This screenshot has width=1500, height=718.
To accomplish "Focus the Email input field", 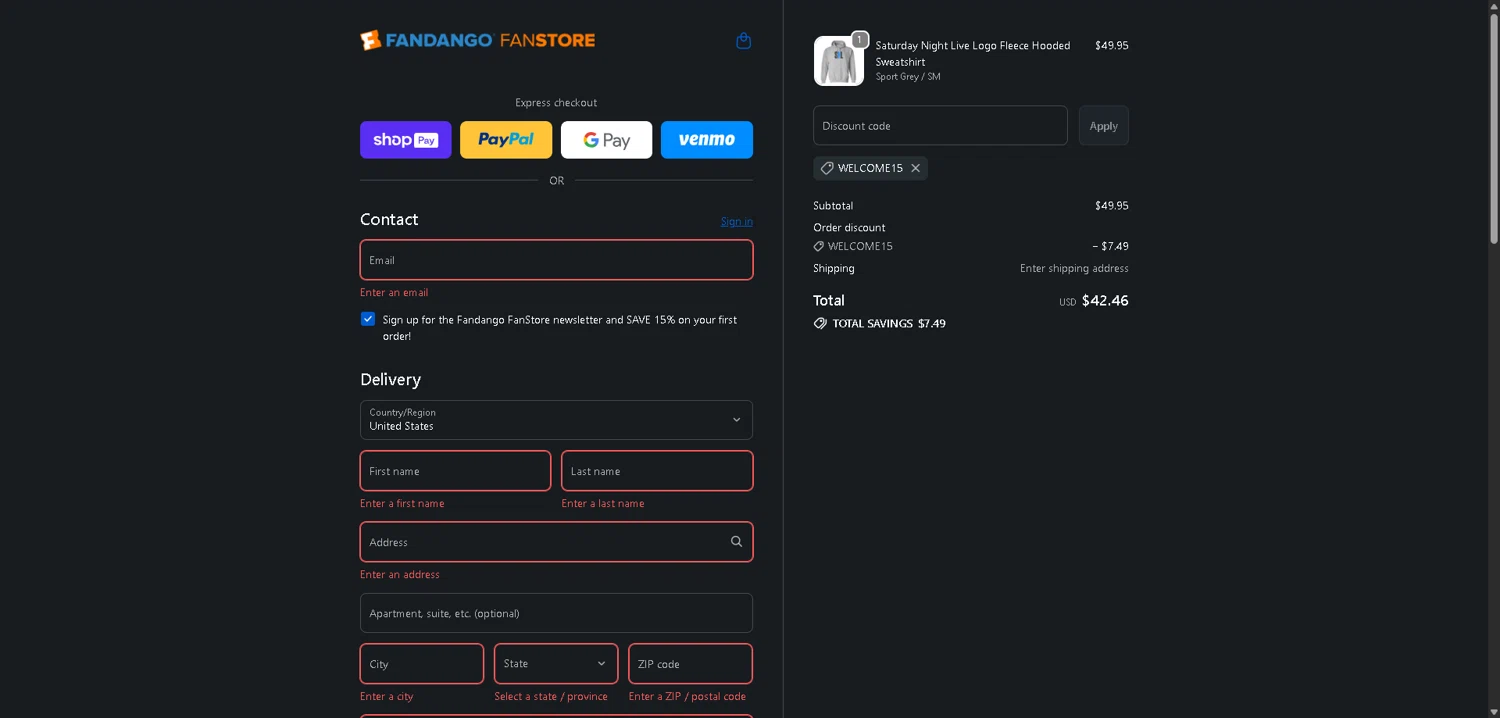I will (556, 260).
